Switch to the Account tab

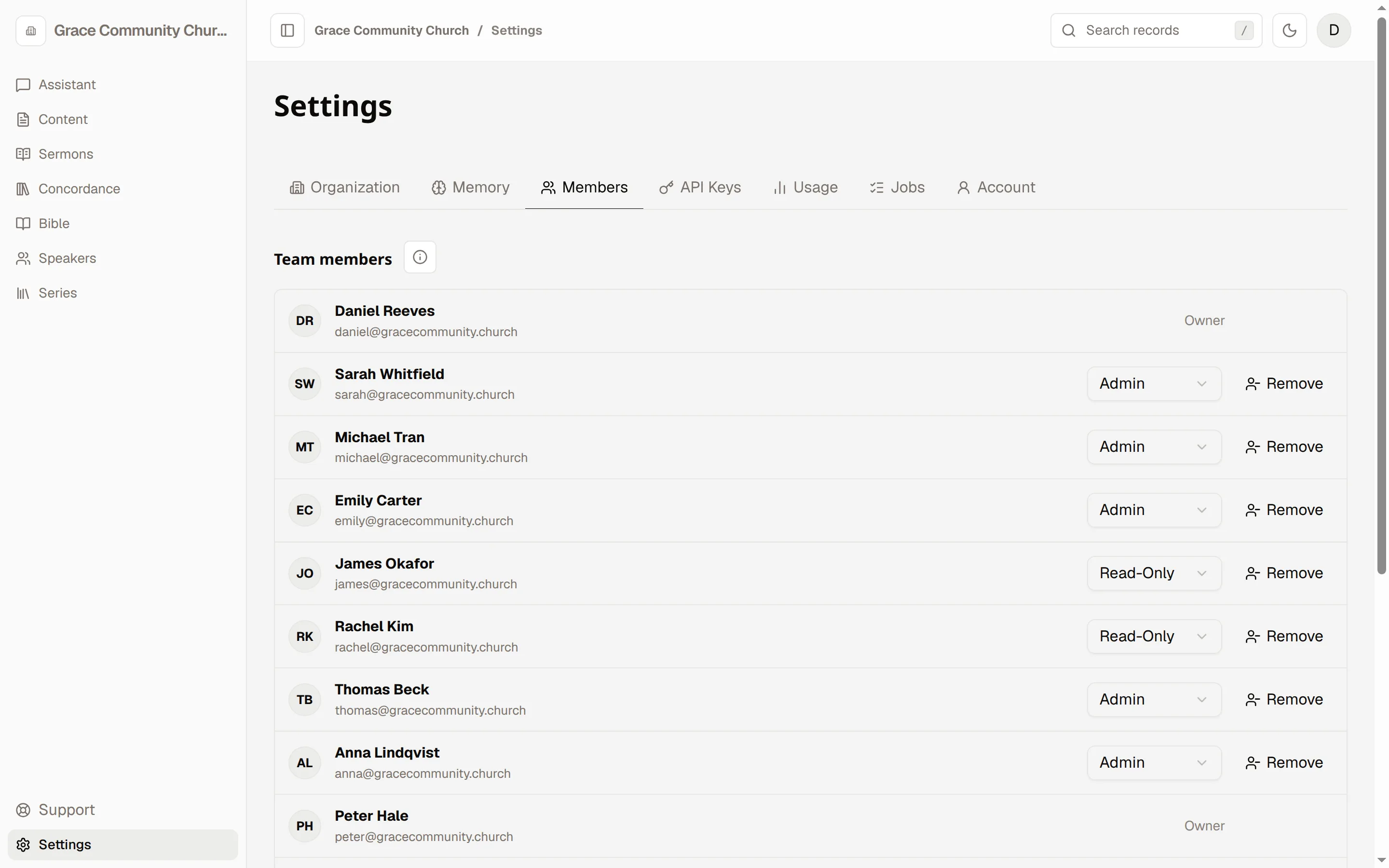click(996, 188)
